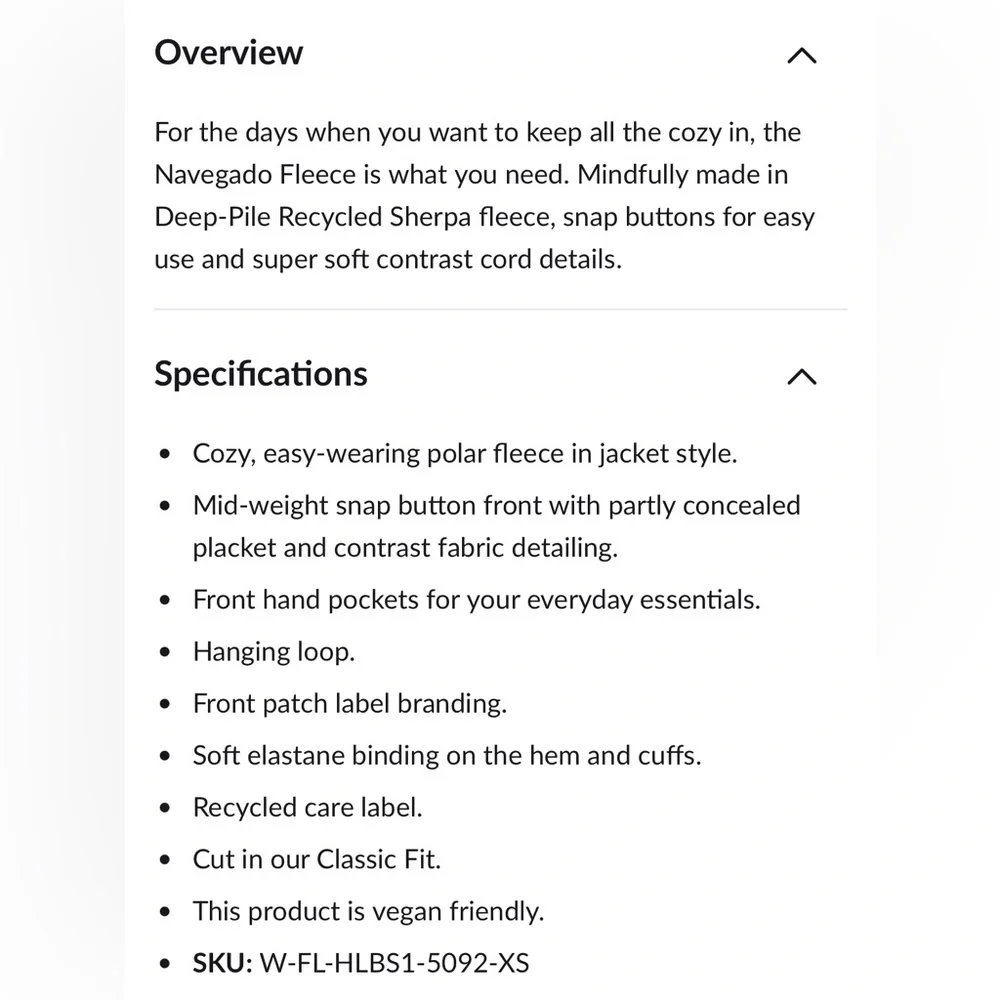This screenshot has width=1000, height=1000.
Task: Click the divider line below Overview text
Action: pos(500,310)
